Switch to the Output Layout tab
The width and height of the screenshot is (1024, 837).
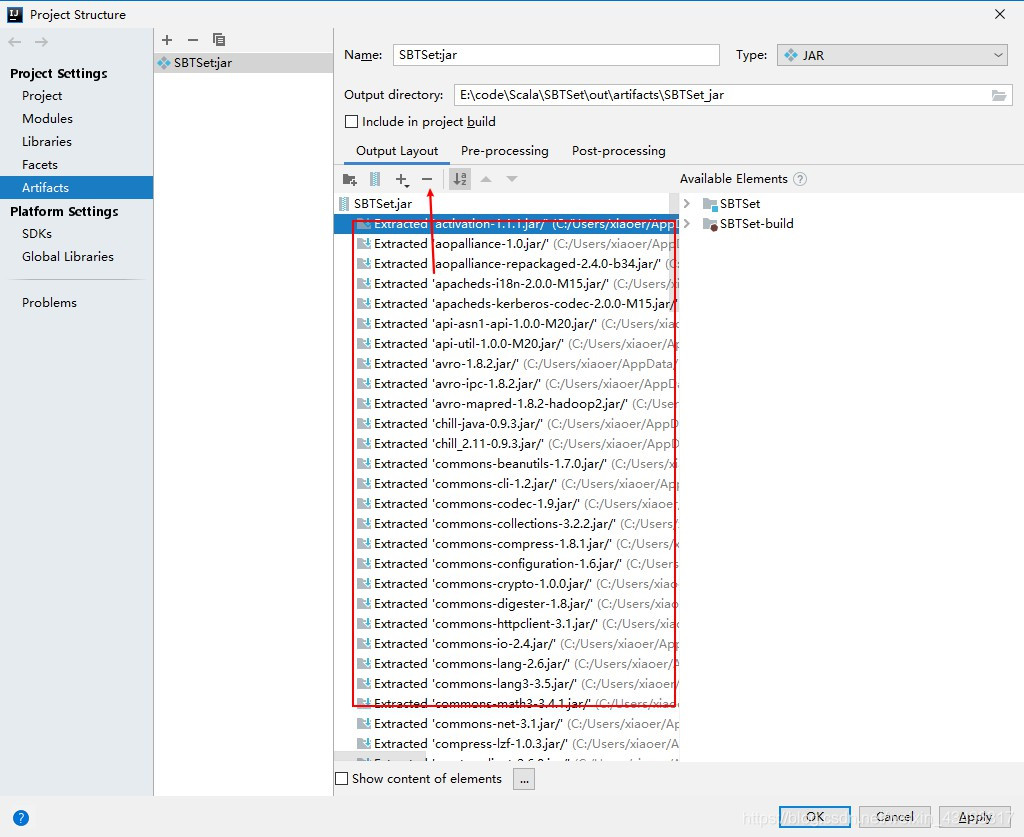[x=397, y=151]
